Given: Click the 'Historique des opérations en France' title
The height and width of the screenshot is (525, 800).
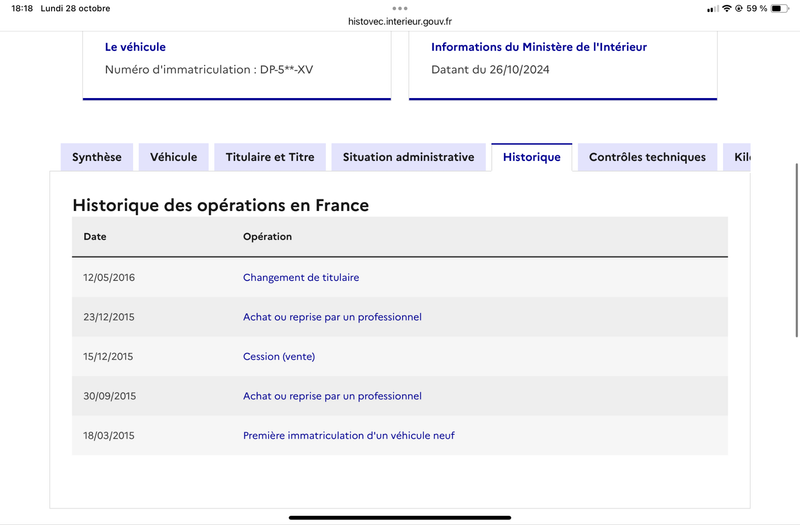Looking at the screenshot, I should click(220, 205).
